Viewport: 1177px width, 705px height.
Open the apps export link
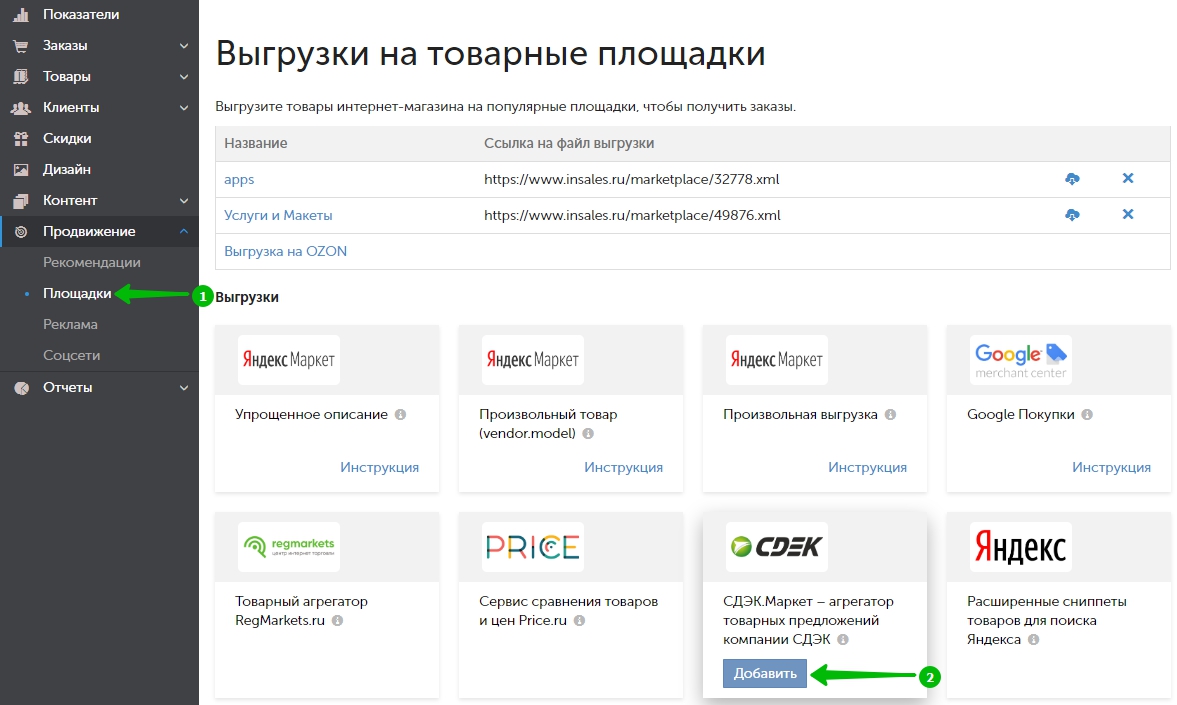[239, 179]
